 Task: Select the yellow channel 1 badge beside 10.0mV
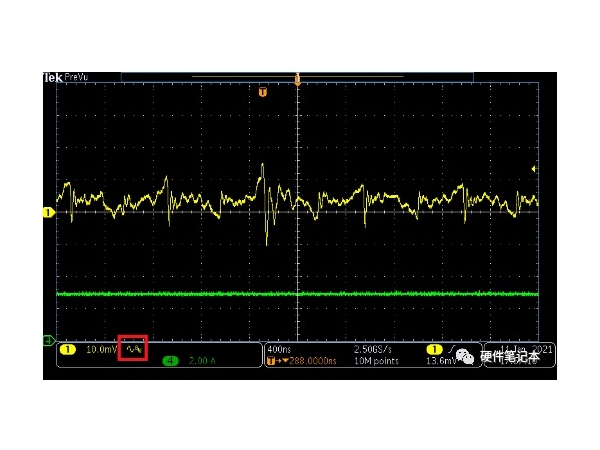pyautogui.click(x=68, y=349)
